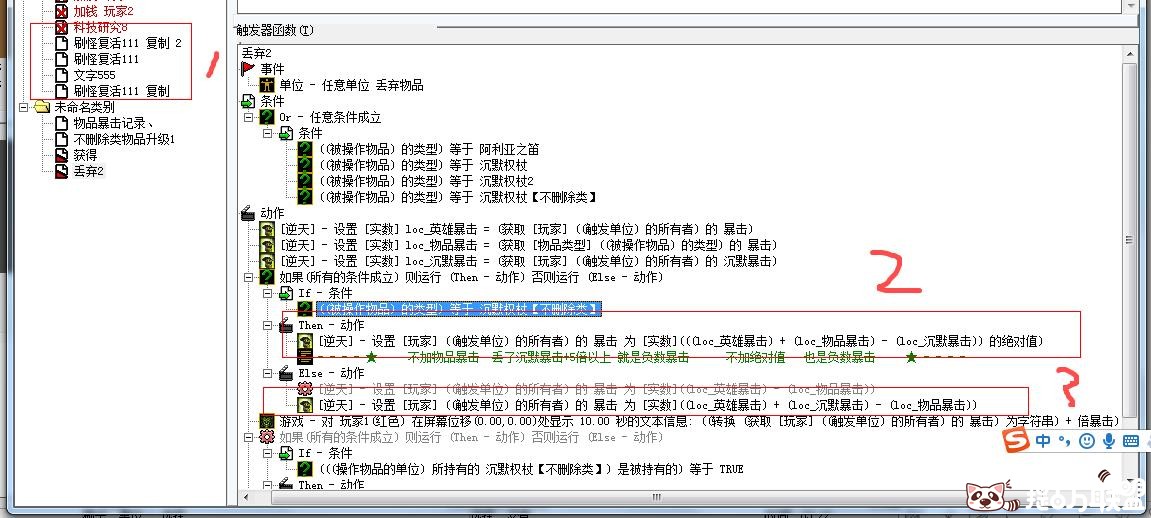
Task: Collapse the first Then - 动作 node
Action: click(267, 325)
